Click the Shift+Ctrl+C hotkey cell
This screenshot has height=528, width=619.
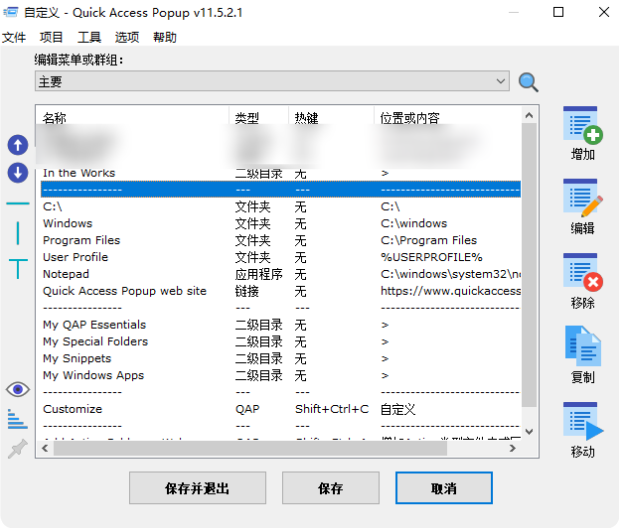point(332,409)
